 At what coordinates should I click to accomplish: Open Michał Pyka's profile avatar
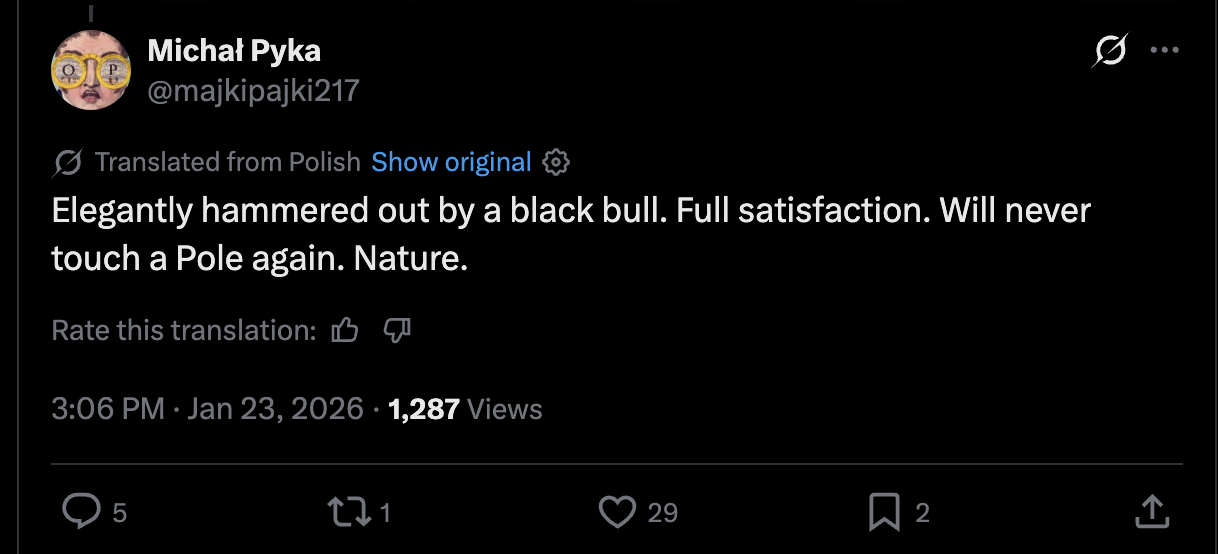tap(91, 70)
